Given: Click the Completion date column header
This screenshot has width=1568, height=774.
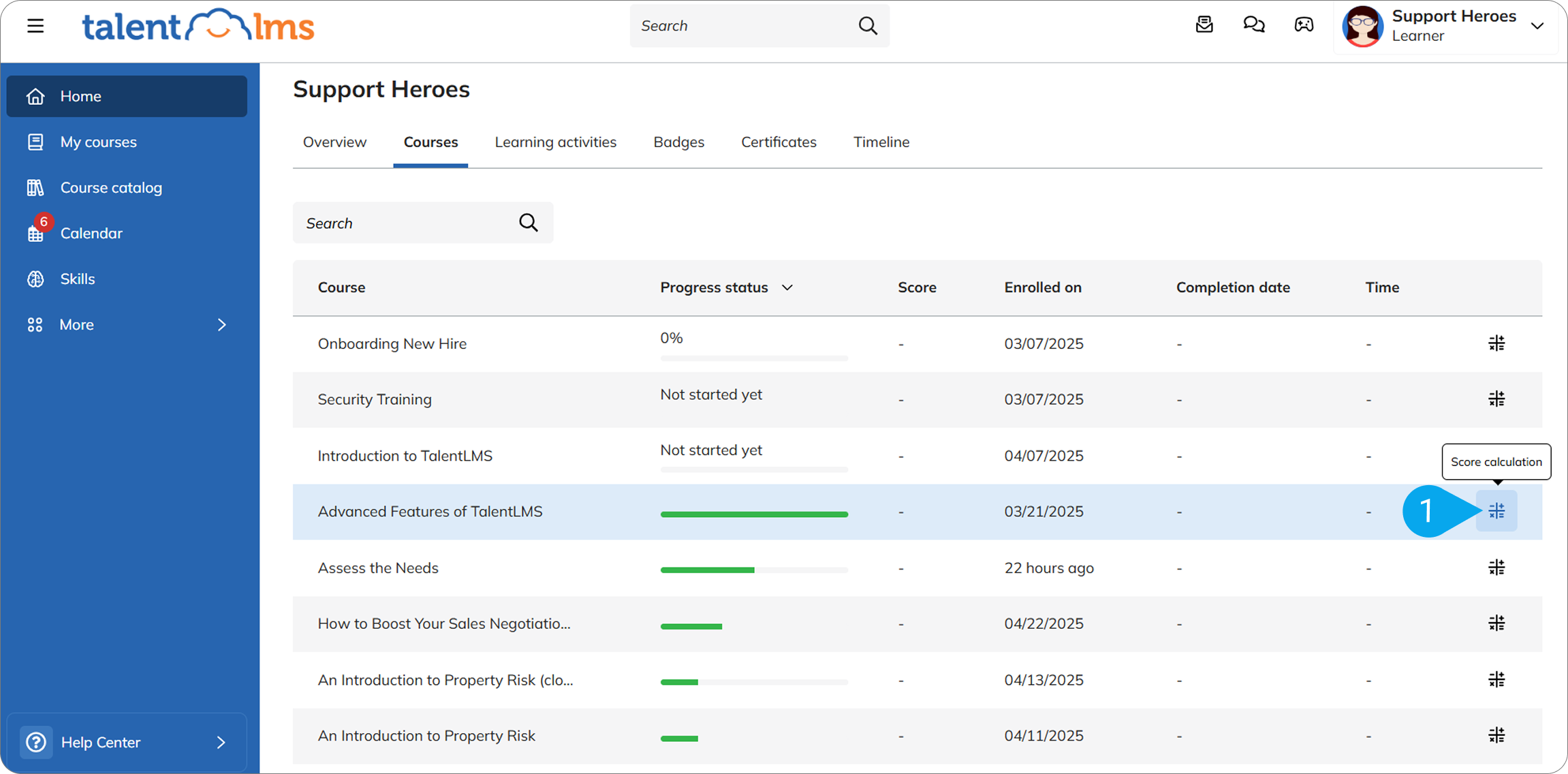Looking at the screenshot, I should point(1233,288).
